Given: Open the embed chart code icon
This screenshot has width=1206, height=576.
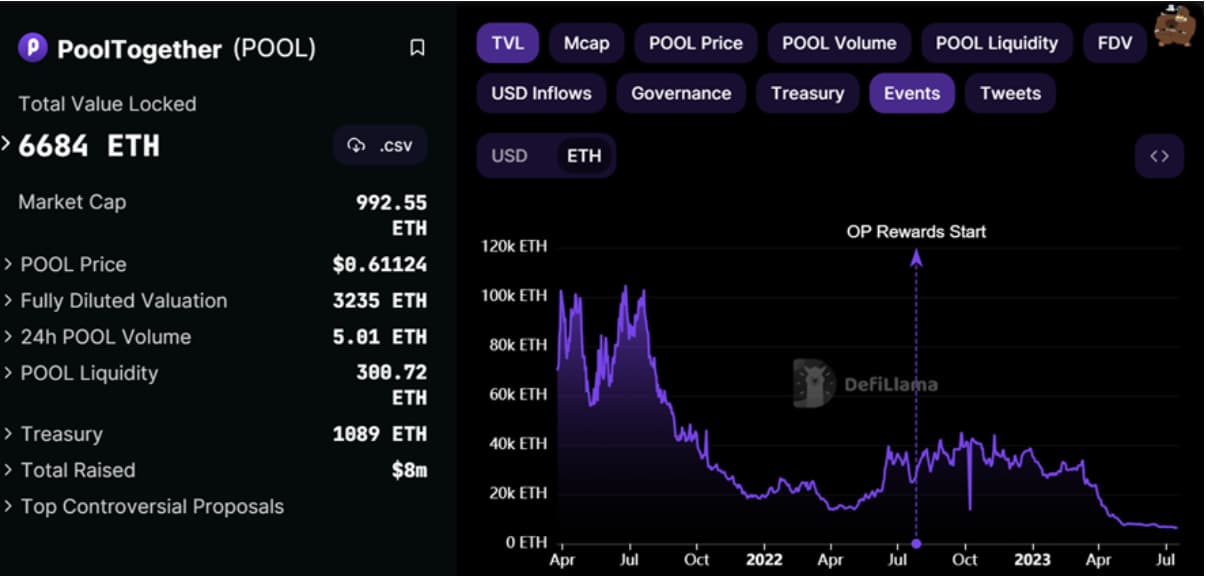Looking at the screenshot, I should (1159, 156).
